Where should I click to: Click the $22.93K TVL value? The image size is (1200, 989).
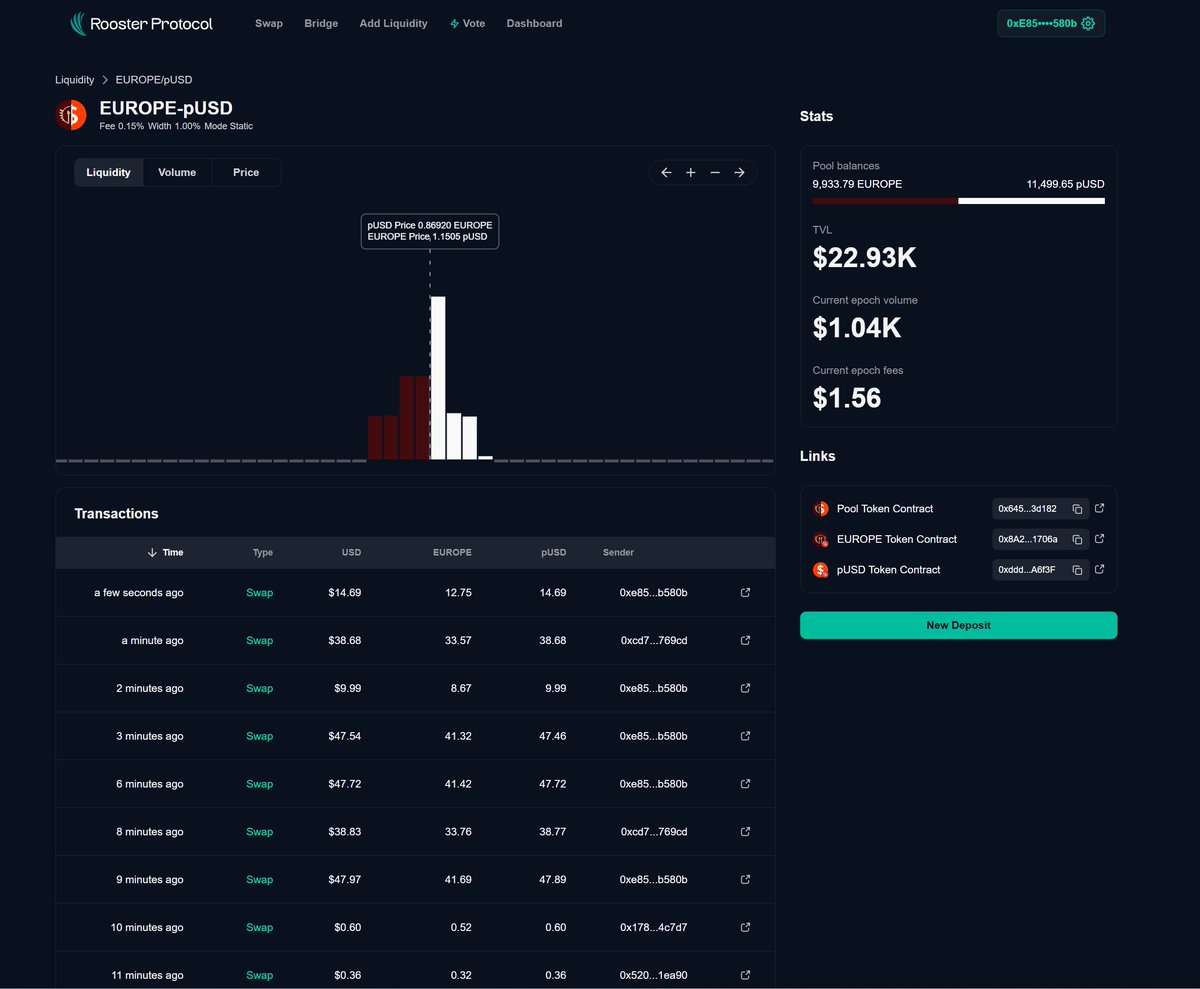point(864,258)
